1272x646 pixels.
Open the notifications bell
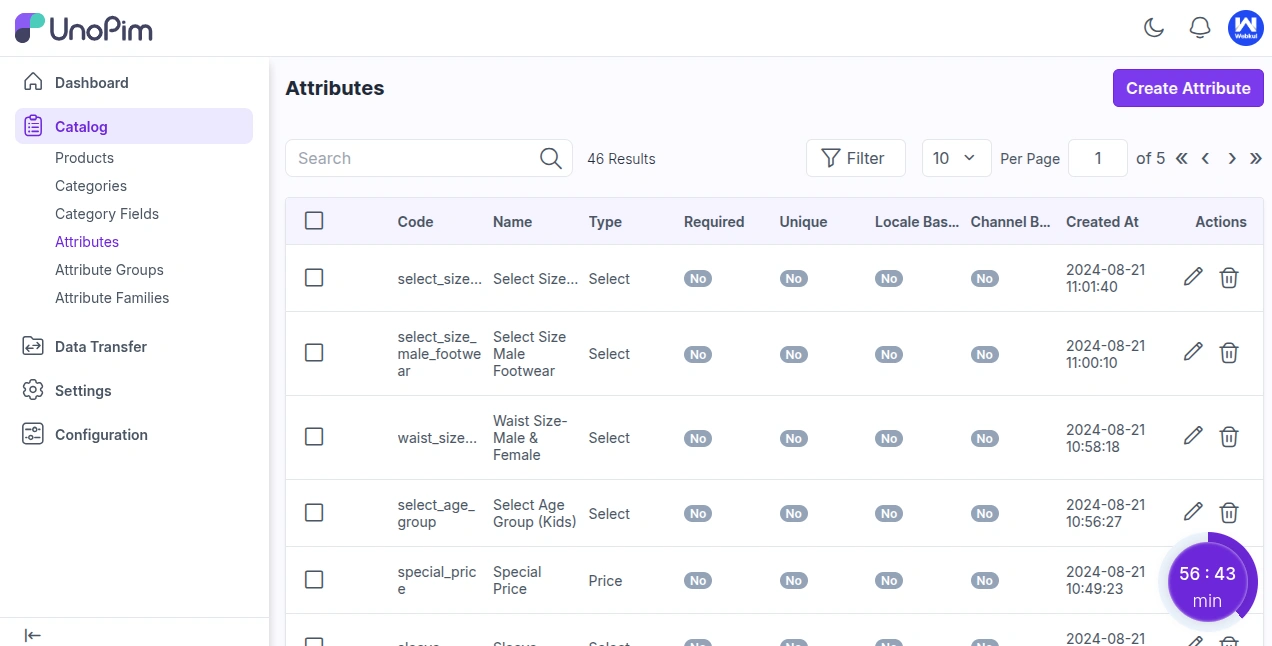(1200, 28)
